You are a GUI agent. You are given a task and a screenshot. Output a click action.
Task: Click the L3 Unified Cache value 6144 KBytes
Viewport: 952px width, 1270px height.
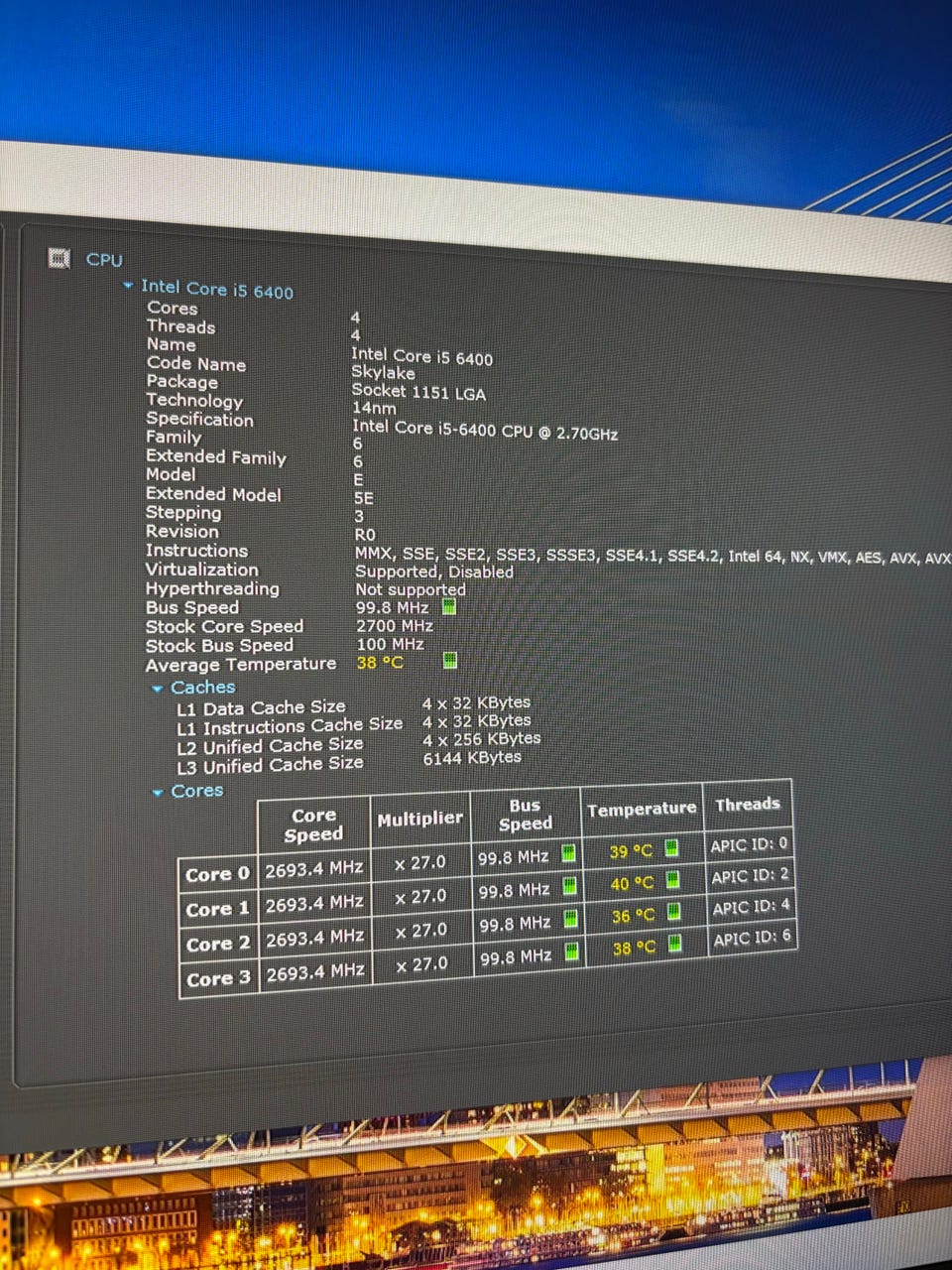(x=472, y=758)
